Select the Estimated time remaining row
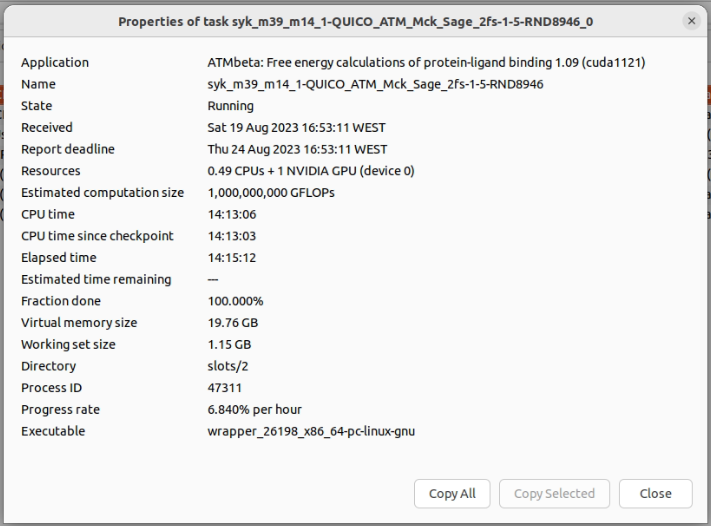 click(96, 280)
